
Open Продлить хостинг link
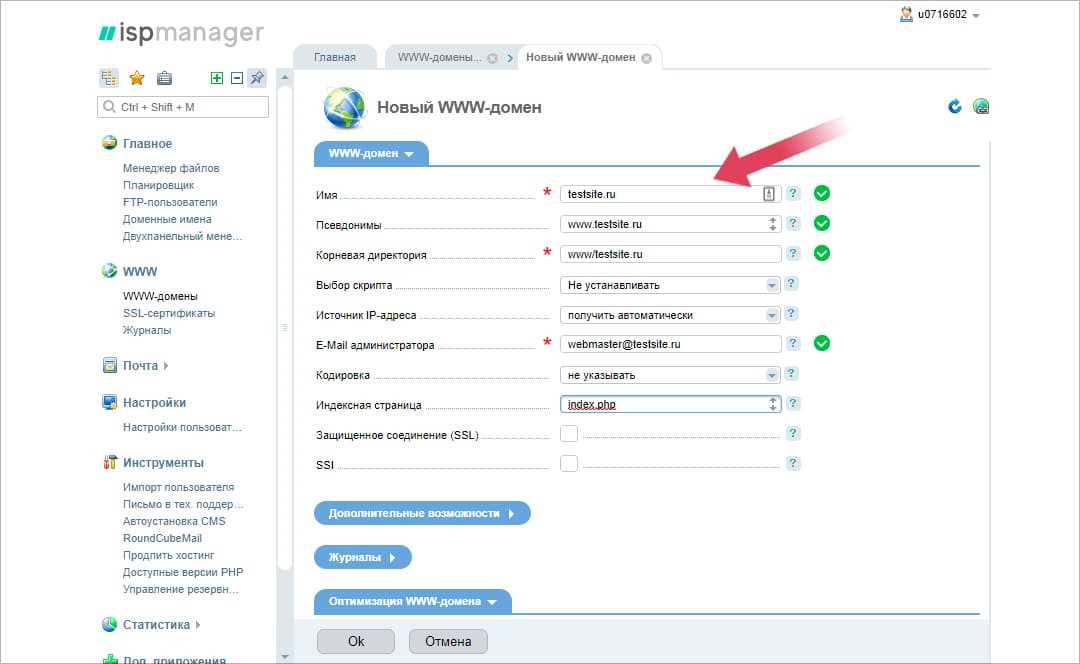tap(169, 555)
